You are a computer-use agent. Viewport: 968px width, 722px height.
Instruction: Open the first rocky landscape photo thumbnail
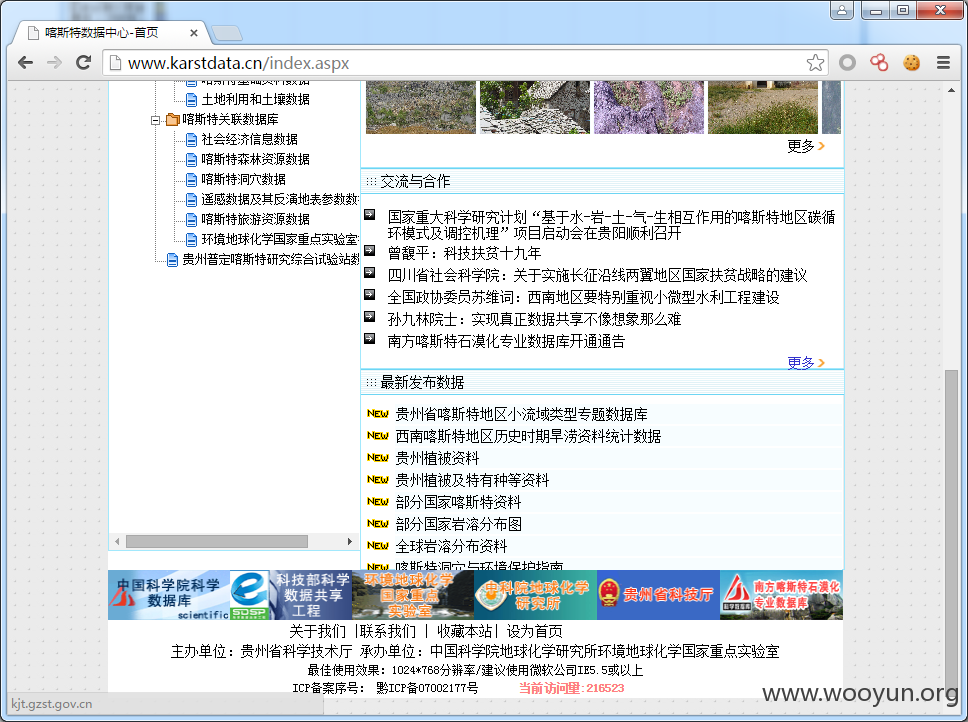click(x=421, y=107)
